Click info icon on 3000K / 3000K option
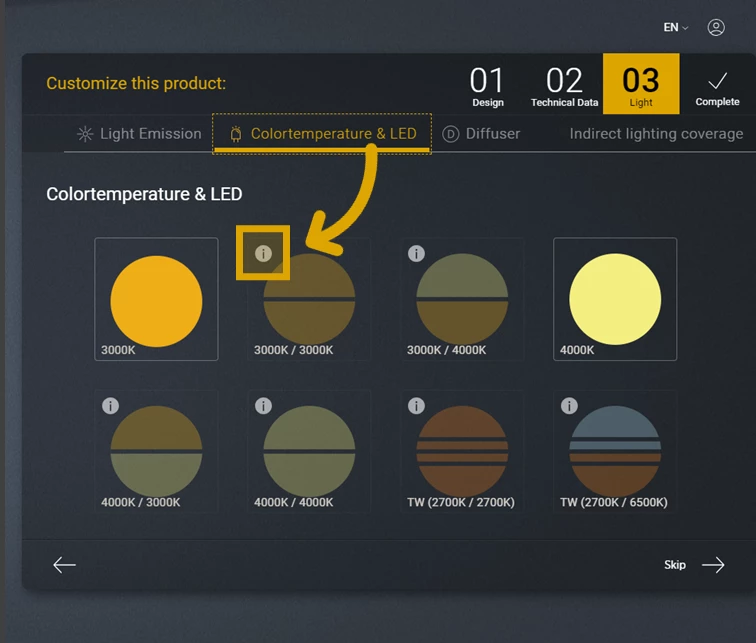 (x=263, y=253)
